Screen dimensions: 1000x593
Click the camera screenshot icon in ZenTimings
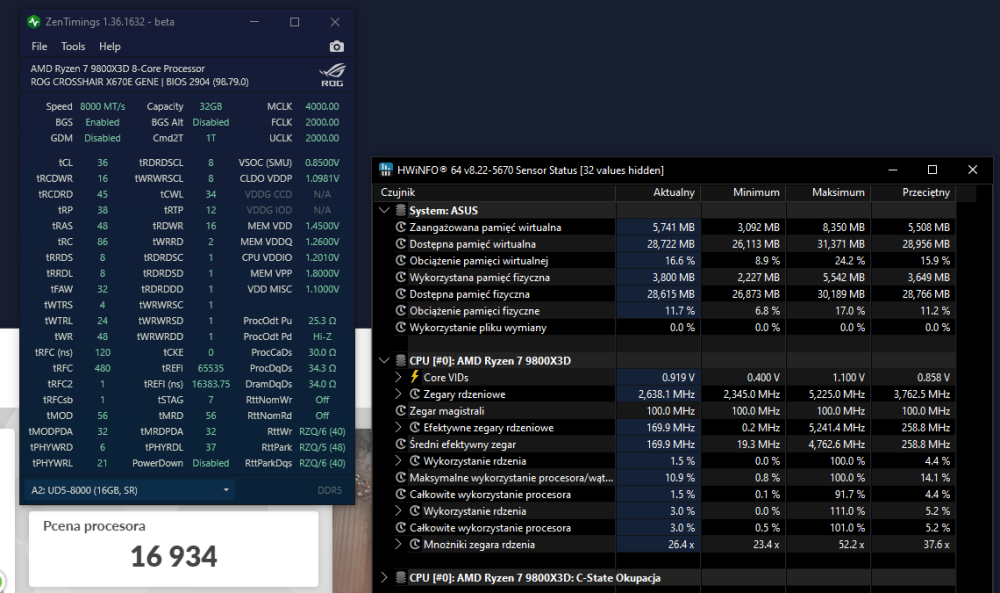(336, 47)
